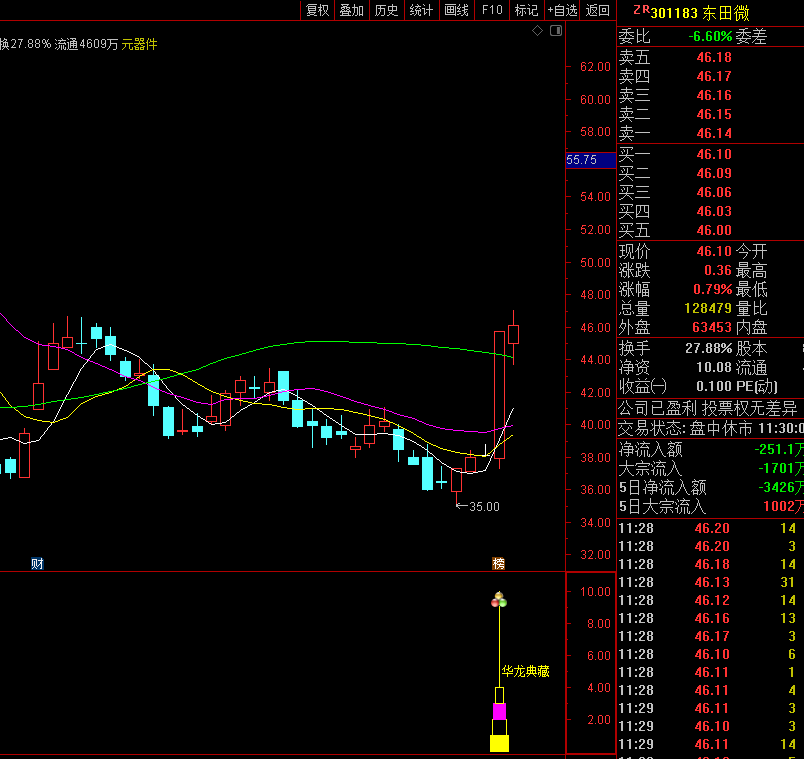Select the magenta block in the indicator pane
804x759 pixels.
coord(499,712)
